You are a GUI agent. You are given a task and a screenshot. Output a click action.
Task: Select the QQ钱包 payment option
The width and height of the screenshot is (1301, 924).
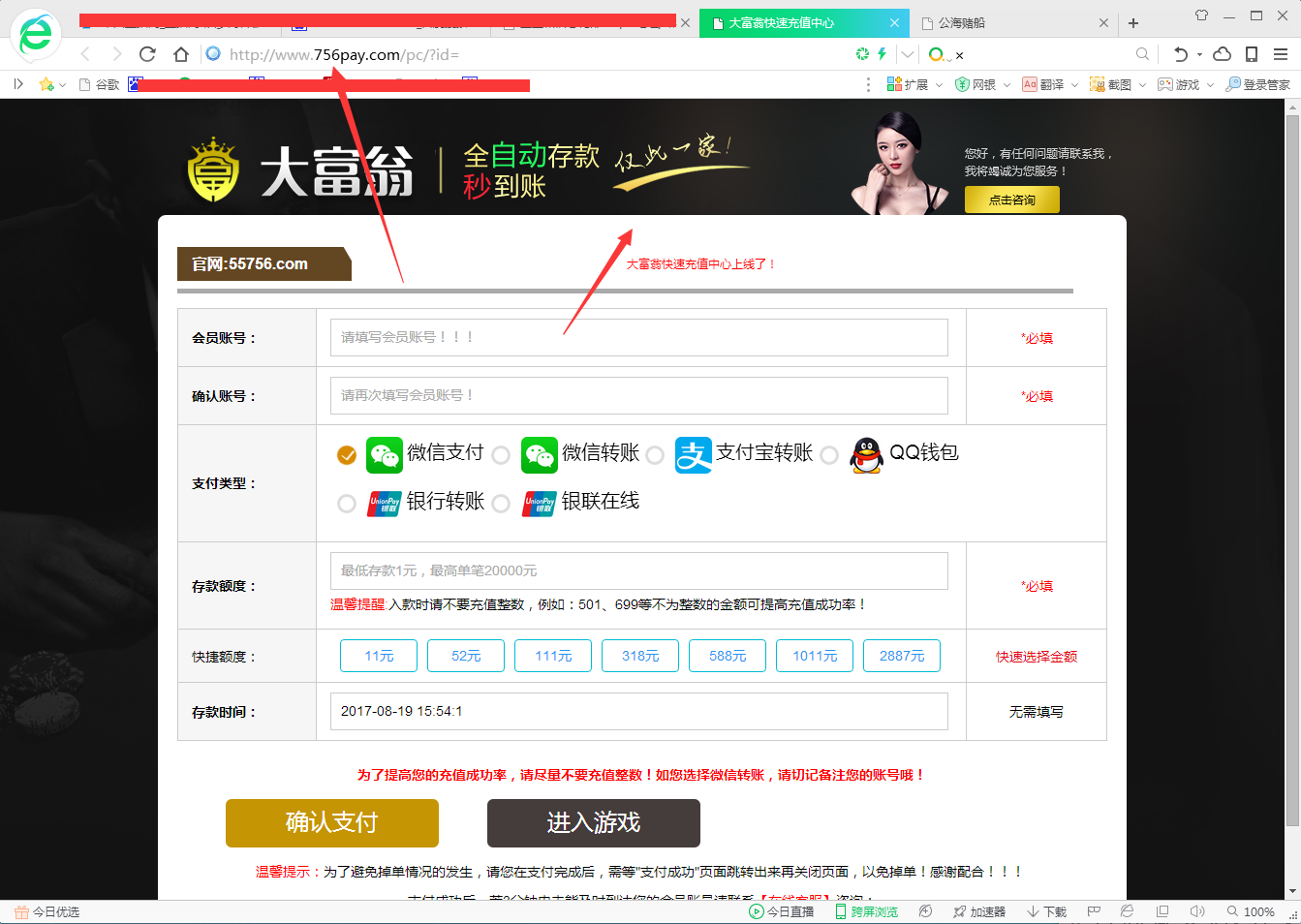coord(829,455)
